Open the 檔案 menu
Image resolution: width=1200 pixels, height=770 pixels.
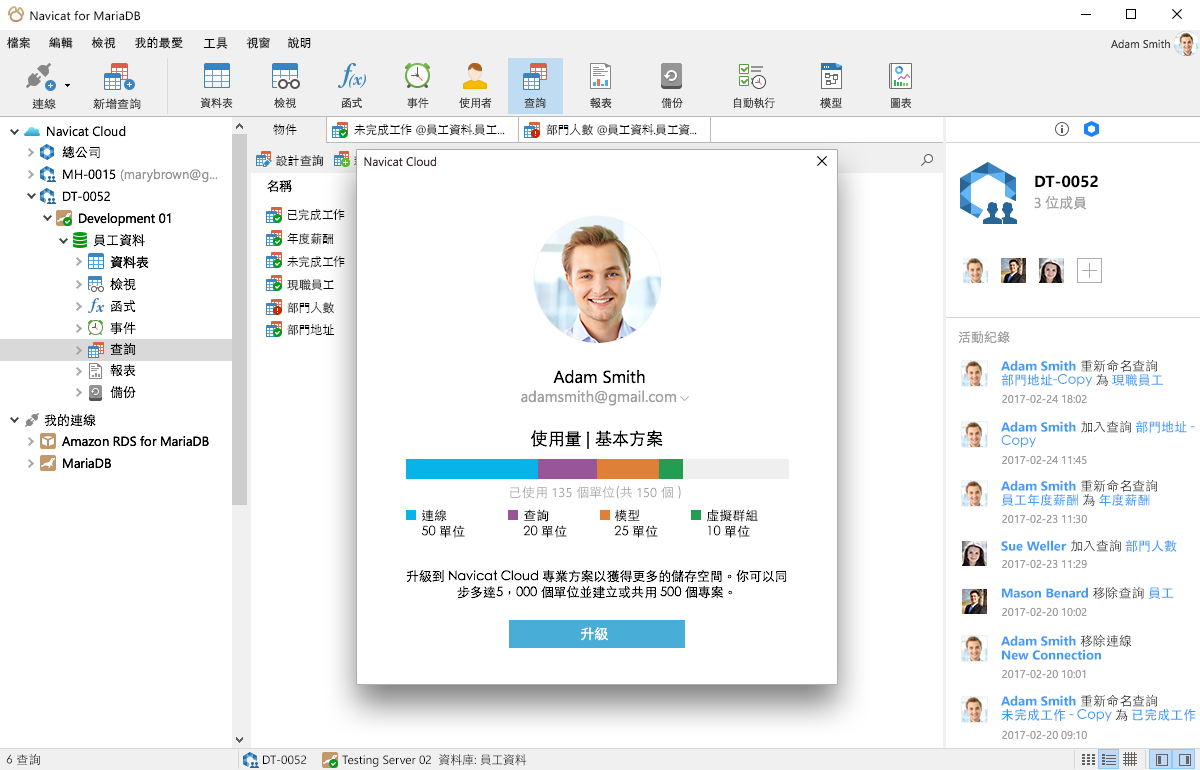19,43
